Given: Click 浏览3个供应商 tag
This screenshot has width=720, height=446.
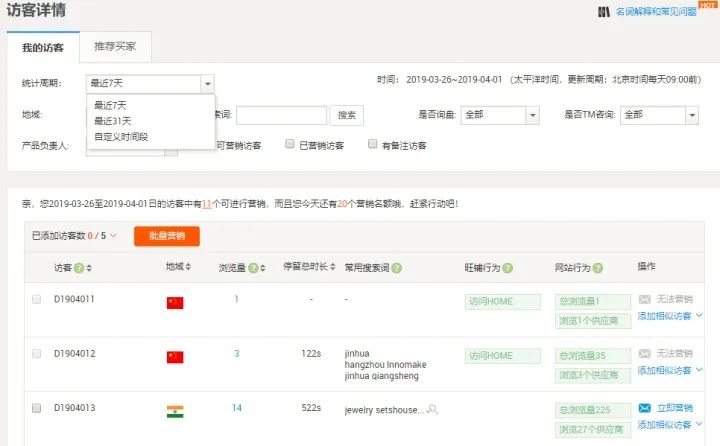Looking at the screenshot, I should [593, 375].
